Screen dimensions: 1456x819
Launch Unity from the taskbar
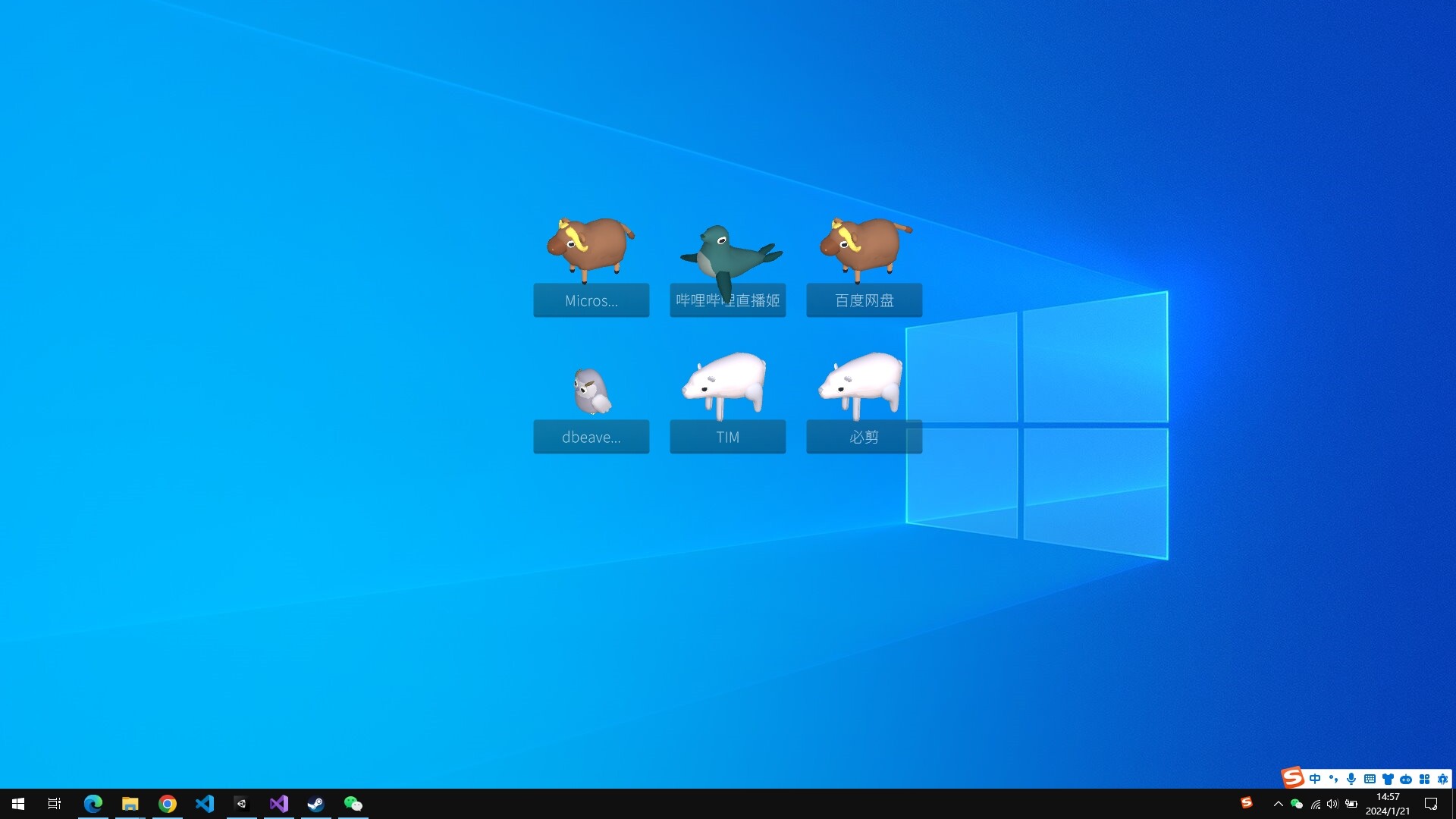[x=242, y=803]
